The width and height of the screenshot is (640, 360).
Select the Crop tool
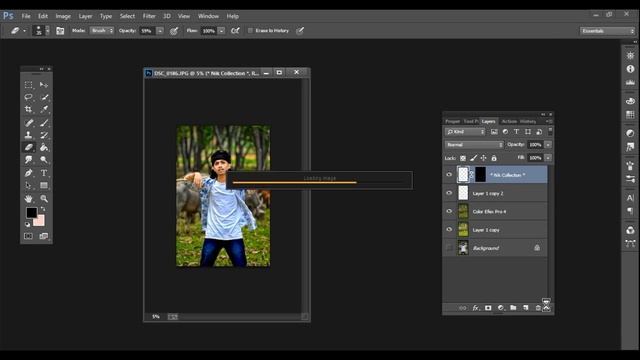28,109
